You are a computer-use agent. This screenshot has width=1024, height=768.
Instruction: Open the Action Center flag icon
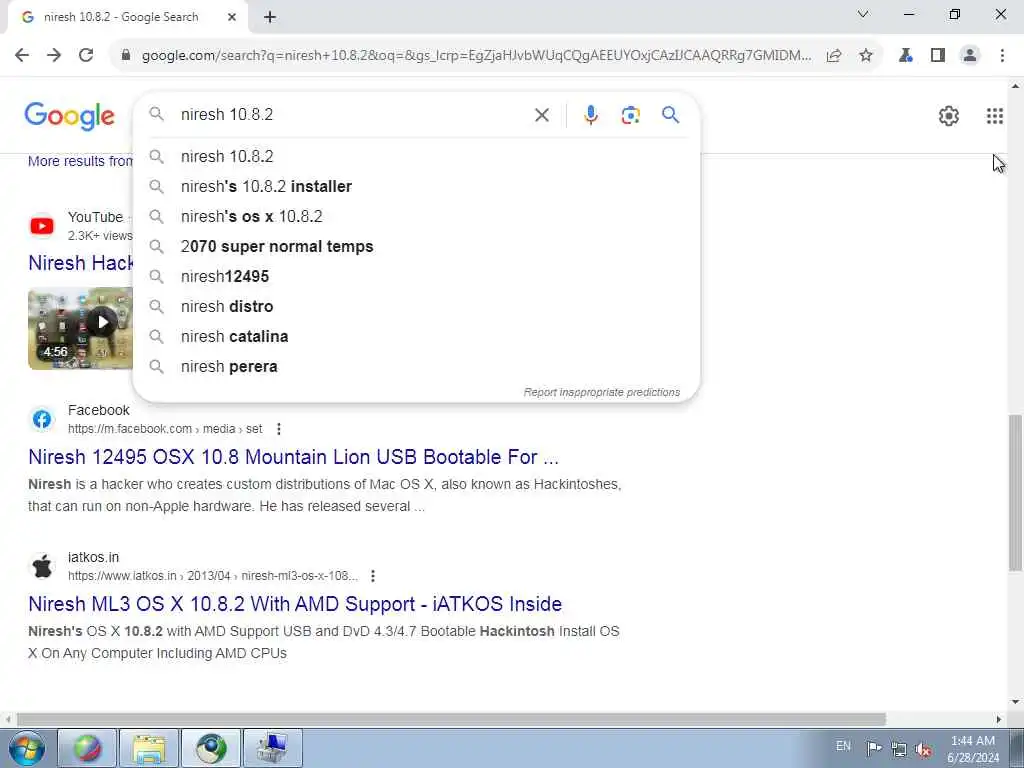[874, 748]
